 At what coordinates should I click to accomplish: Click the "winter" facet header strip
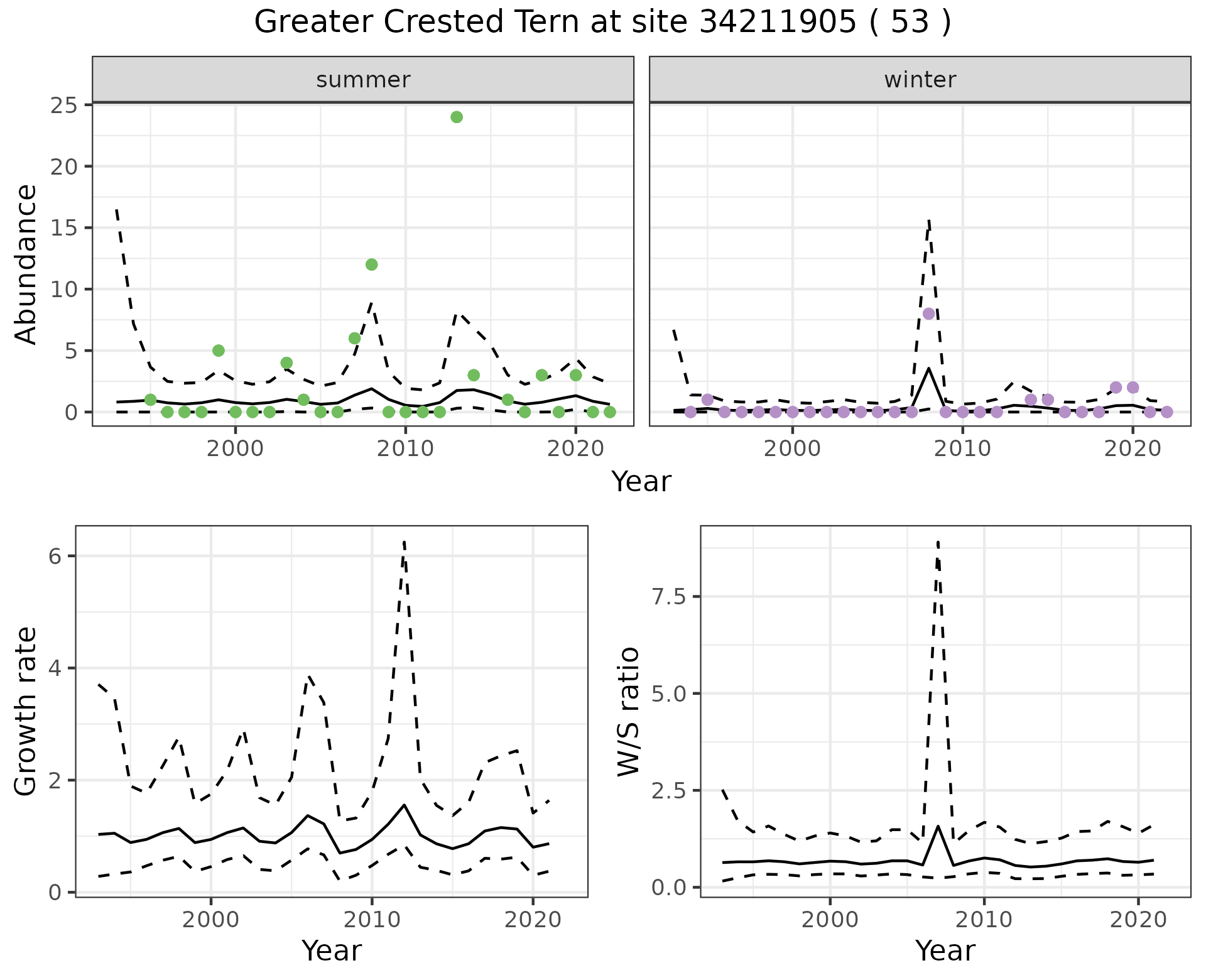click(x=920, y=80)
